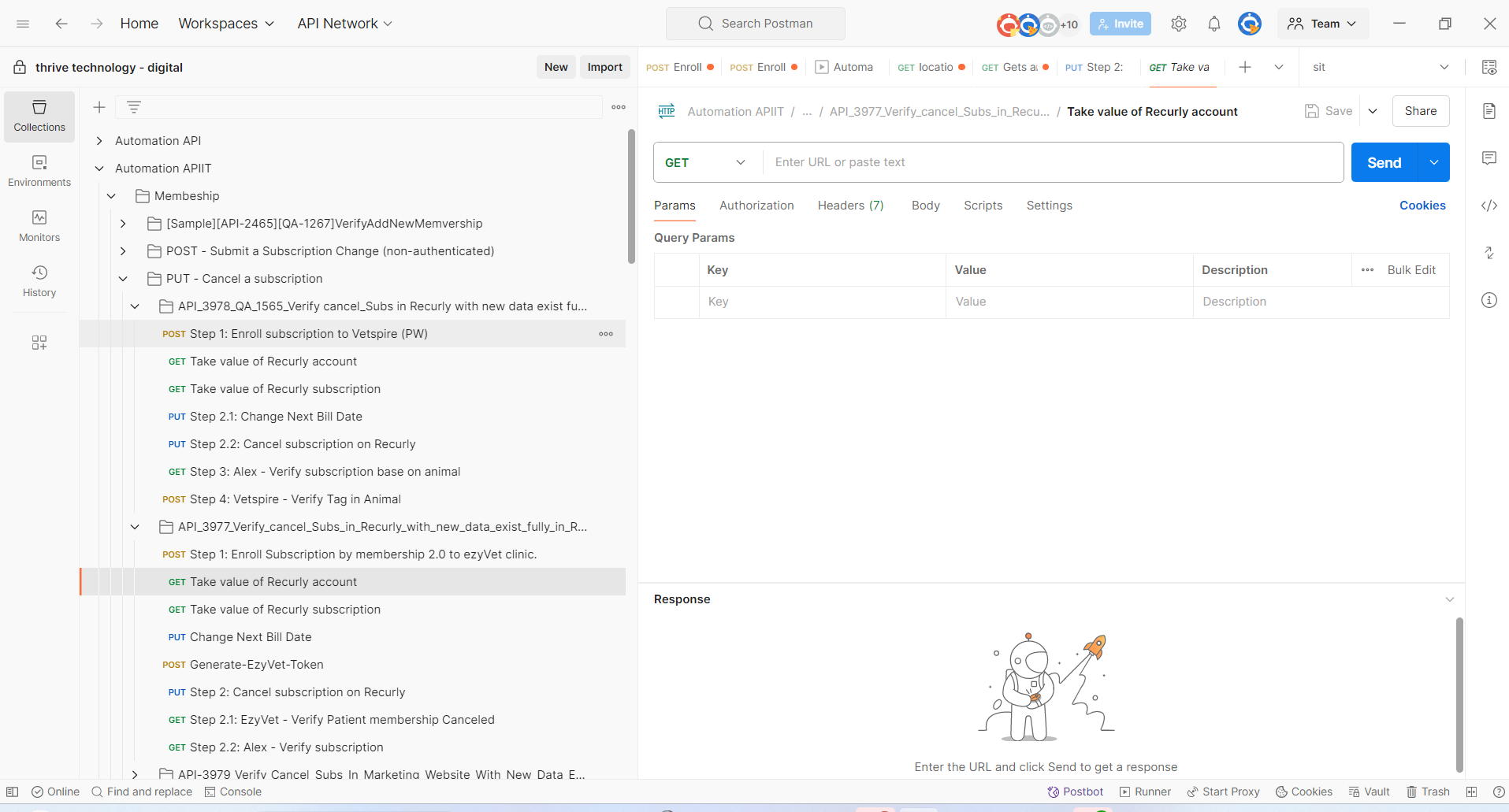Switch to Headers (7) tab
This screenshot has height=812, width=1509.
pos(851,206)
